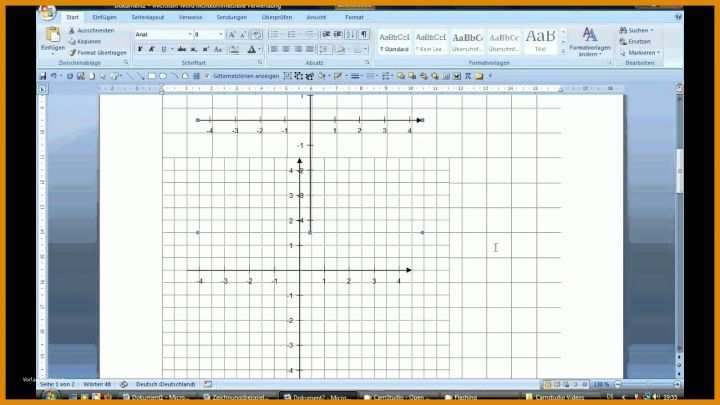The width and height of the screenshot is (720, 405).
Task: Toggle paragraph marks pilcrow display
Action: coord(364,35)
